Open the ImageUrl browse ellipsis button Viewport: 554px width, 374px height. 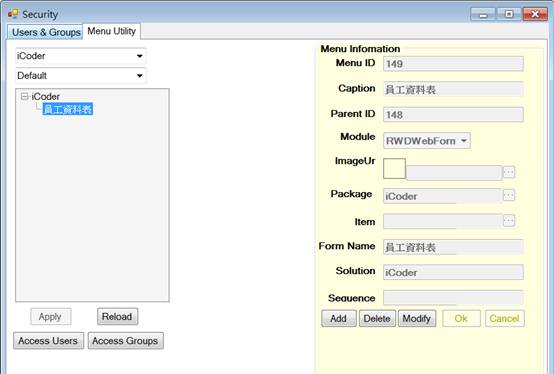tap(509, 172)
